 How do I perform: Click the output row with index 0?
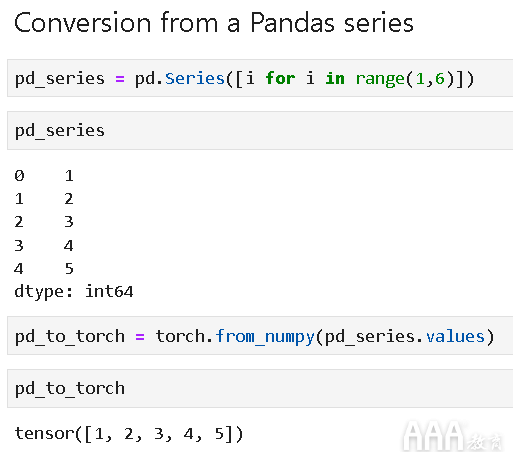click(x=44, y=176)
